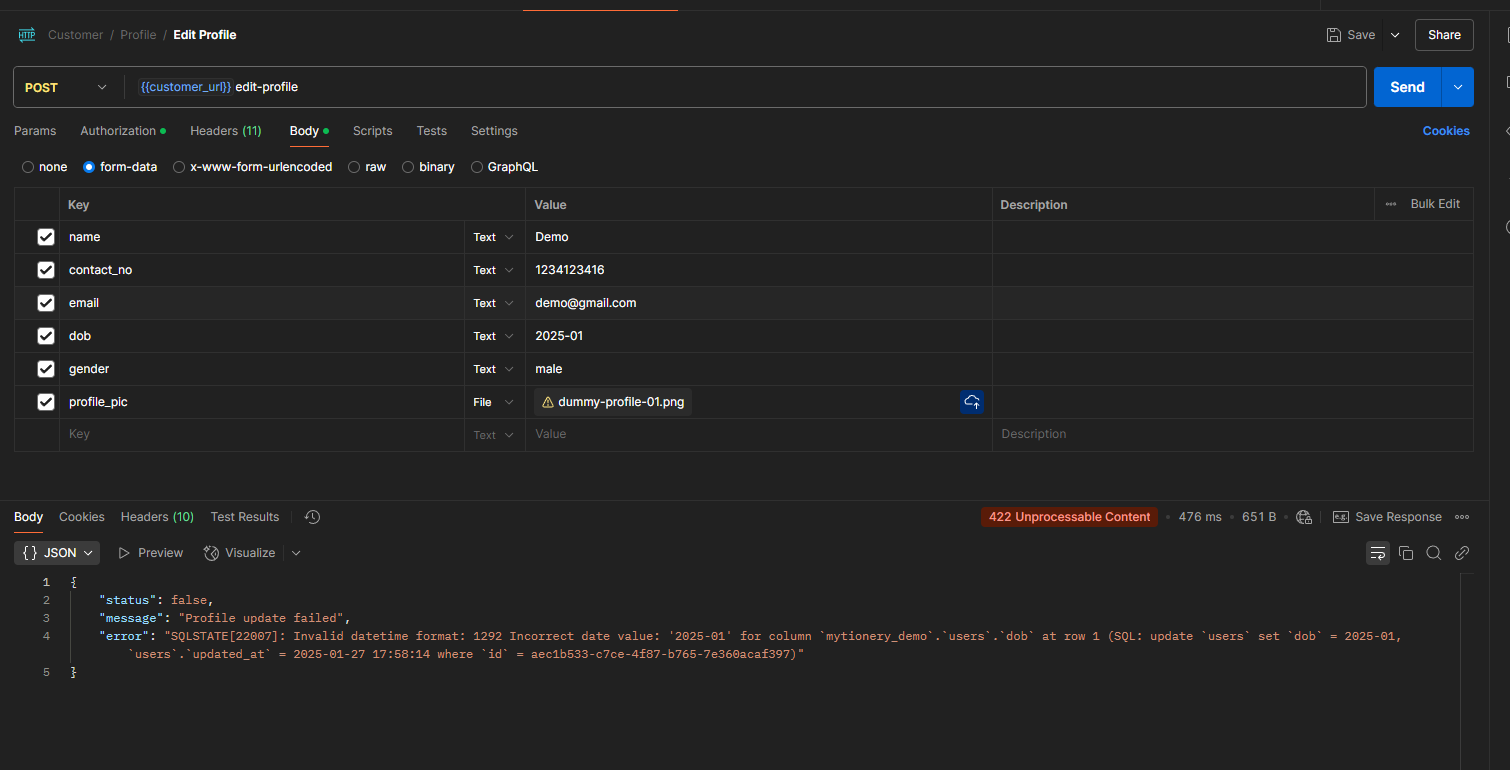Switch to the Scripts tab

coord(373,131)
